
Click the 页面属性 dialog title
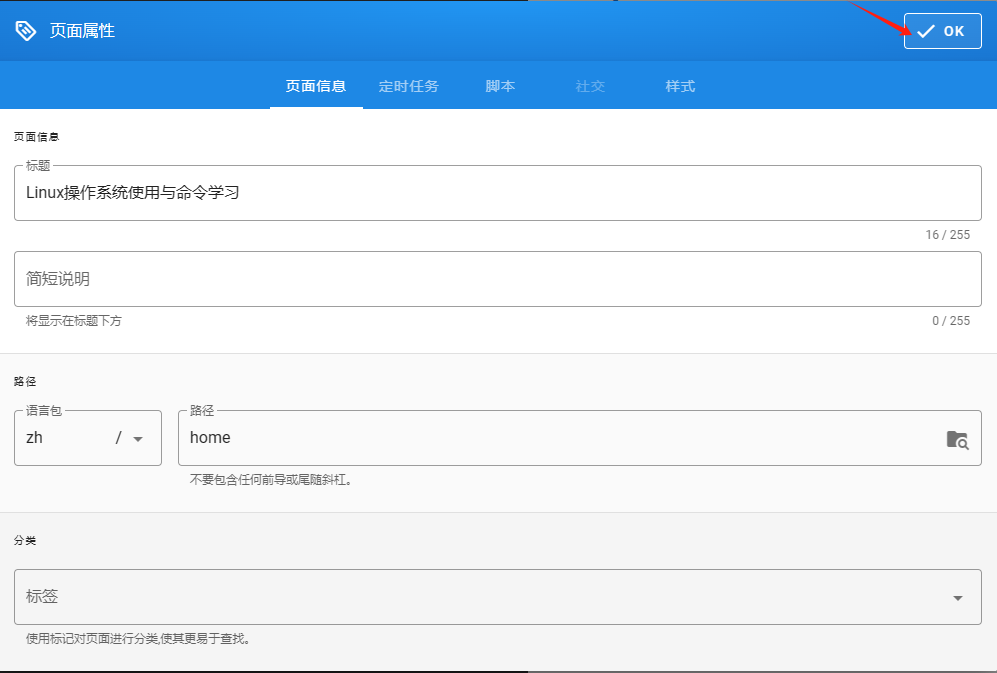tap(82, 31)
